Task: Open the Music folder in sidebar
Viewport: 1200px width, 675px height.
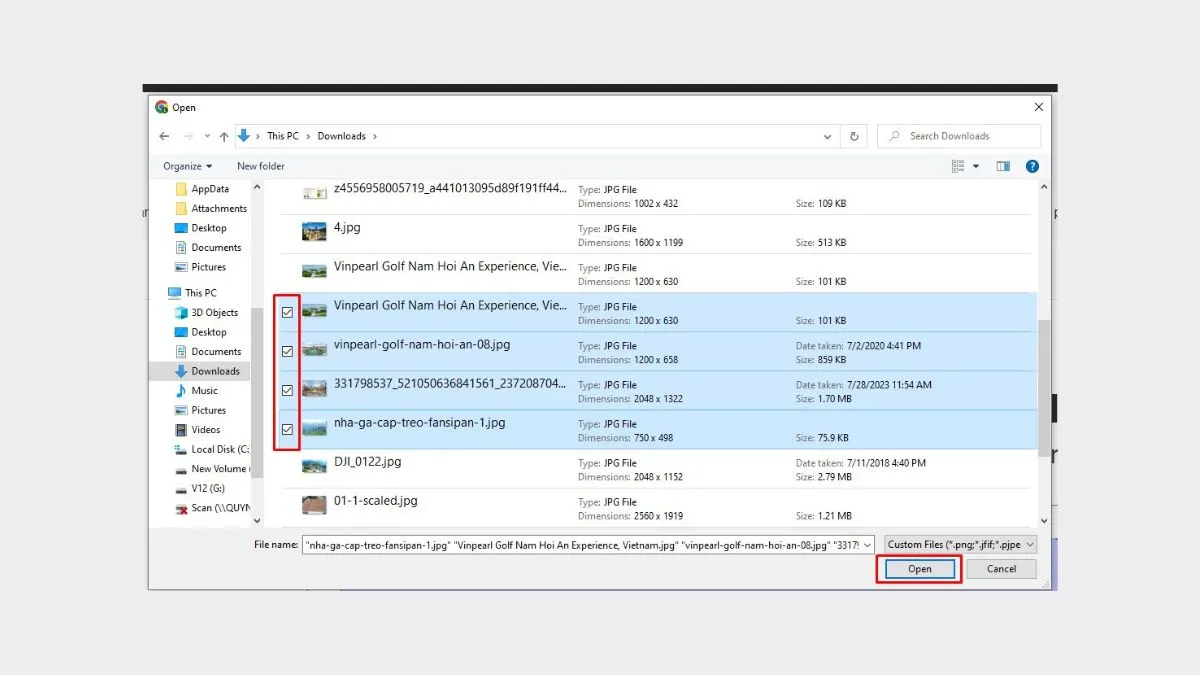Action: pos(204,391)
